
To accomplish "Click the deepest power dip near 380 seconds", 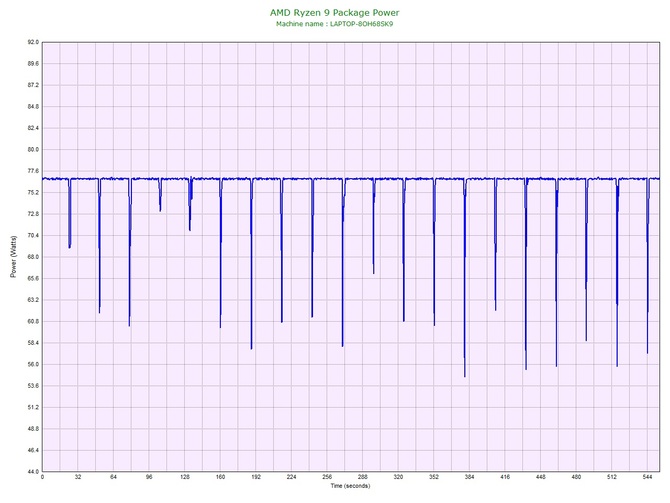I will click(465, 278).
